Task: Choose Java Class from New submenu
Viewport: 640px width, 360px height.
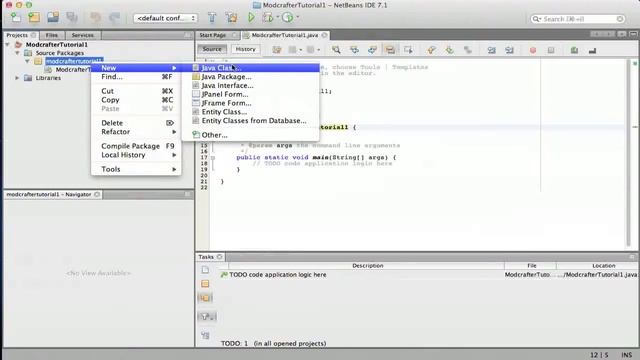Action: click(x=251, y=68)
